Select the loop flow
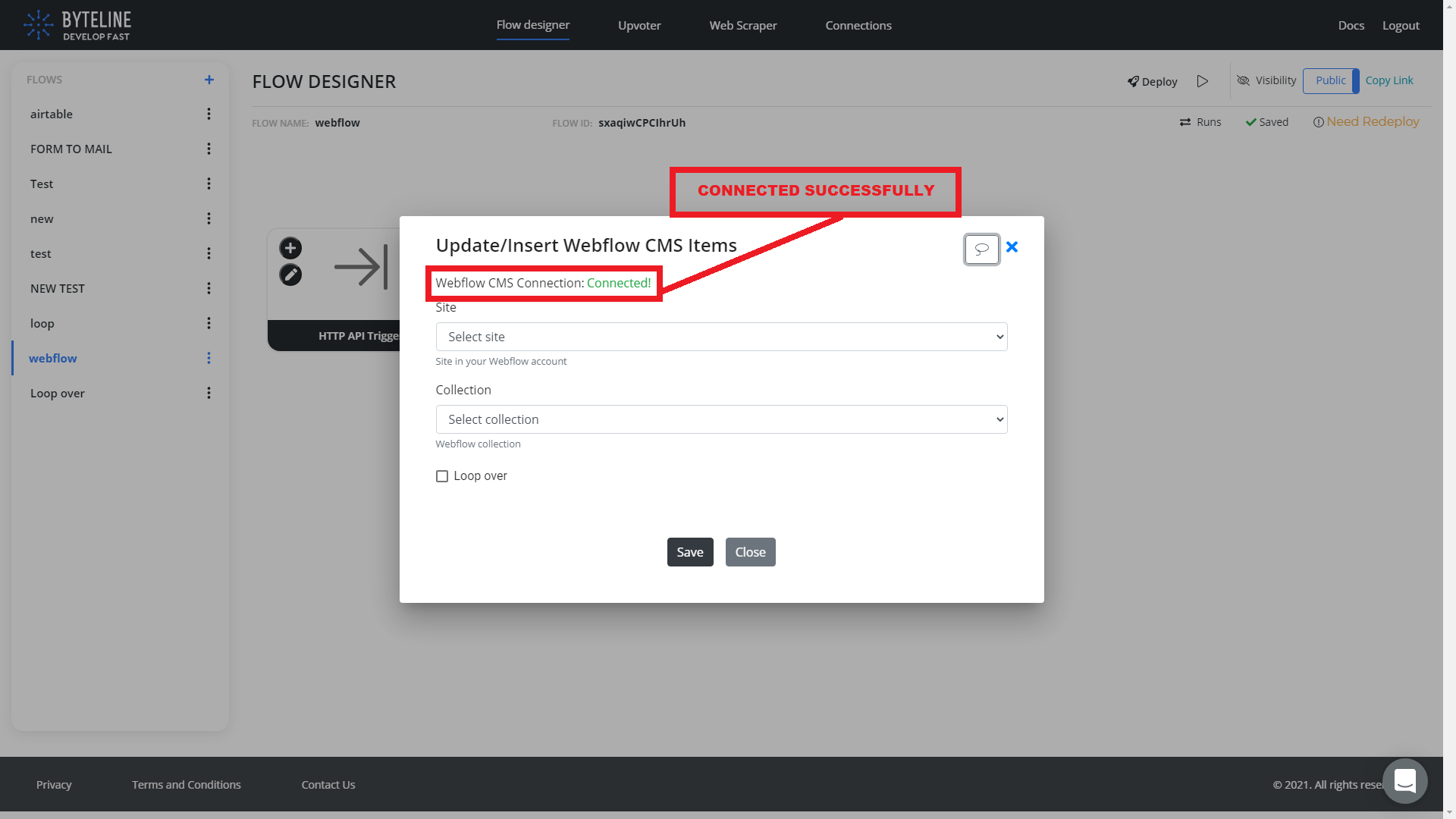The height and width of the screenshot is (819, 1456). [42, 323]
